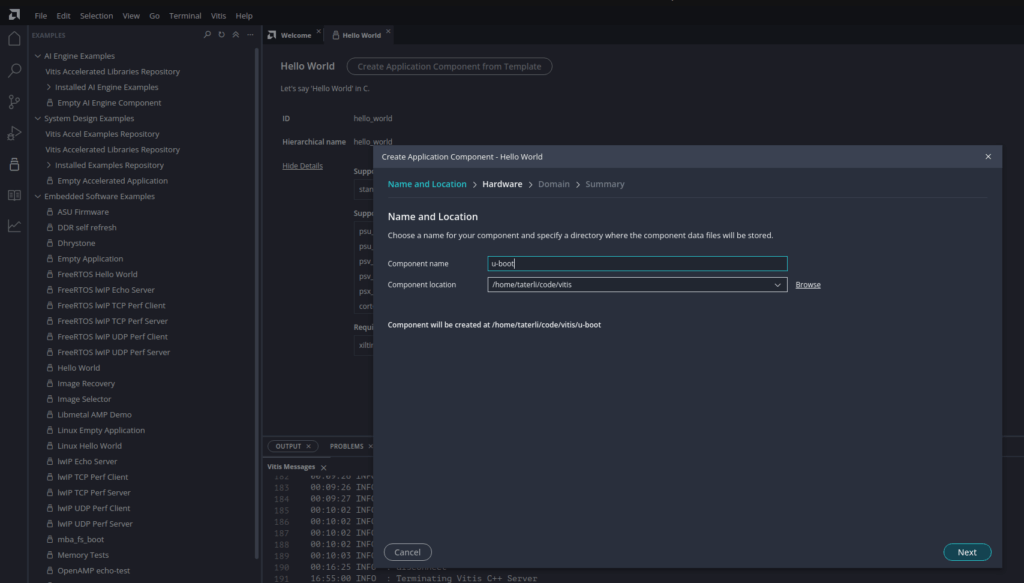Open the Terminal menu
The width and height of the screenshot is (1024, 583).
pos(185,16)
